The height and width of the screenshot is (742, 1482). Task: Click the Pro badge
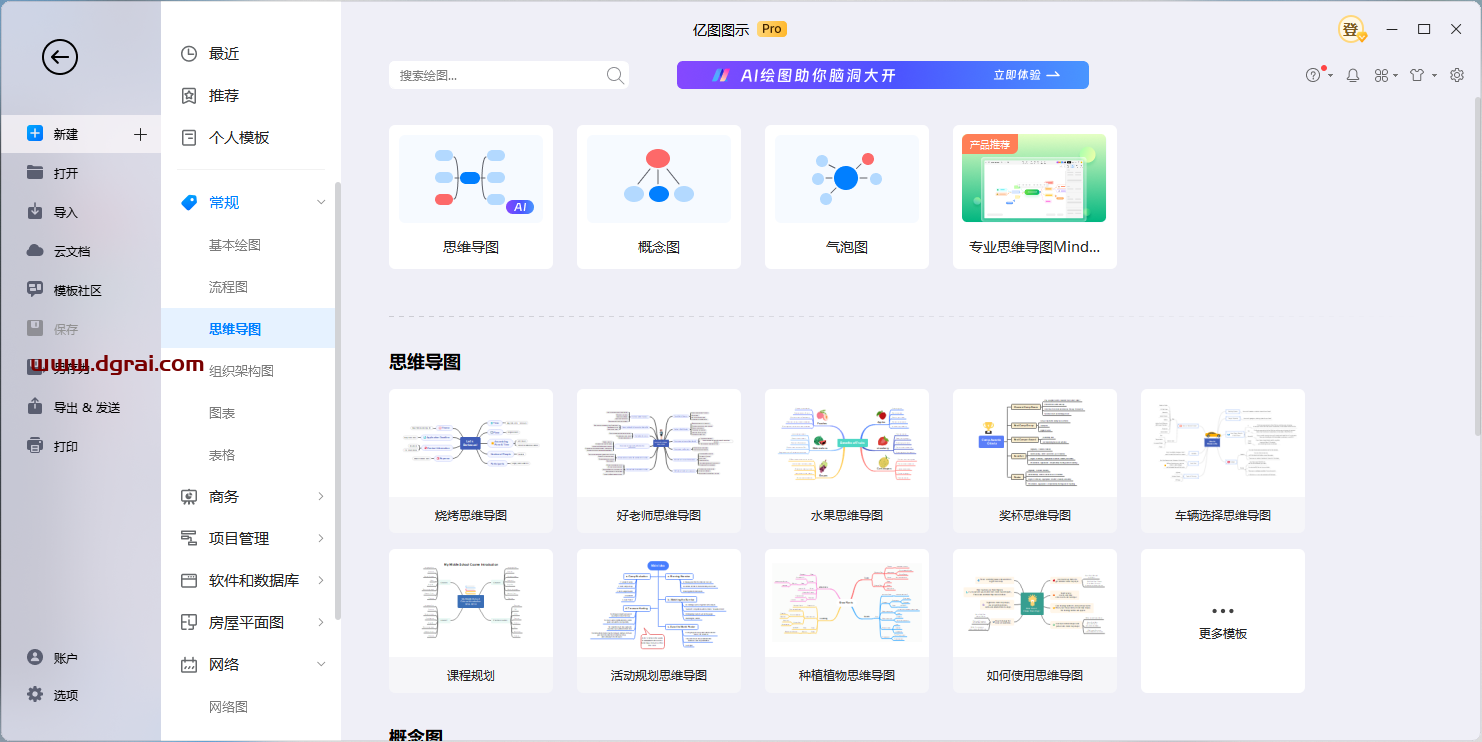click(x=772, y=29)
